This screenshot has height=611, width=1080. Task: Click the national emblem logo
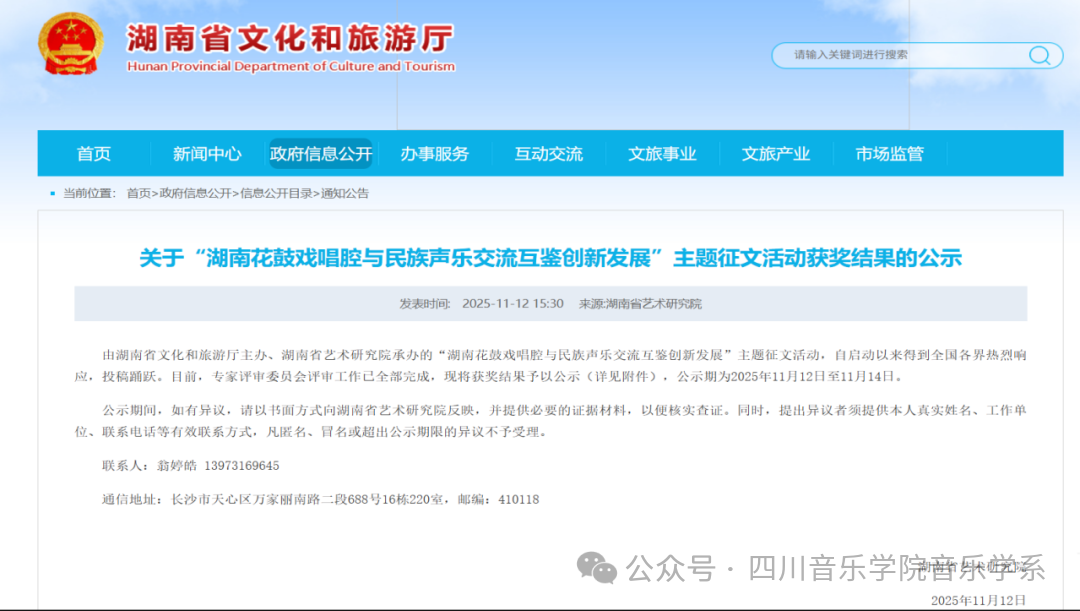coord(70,45)
